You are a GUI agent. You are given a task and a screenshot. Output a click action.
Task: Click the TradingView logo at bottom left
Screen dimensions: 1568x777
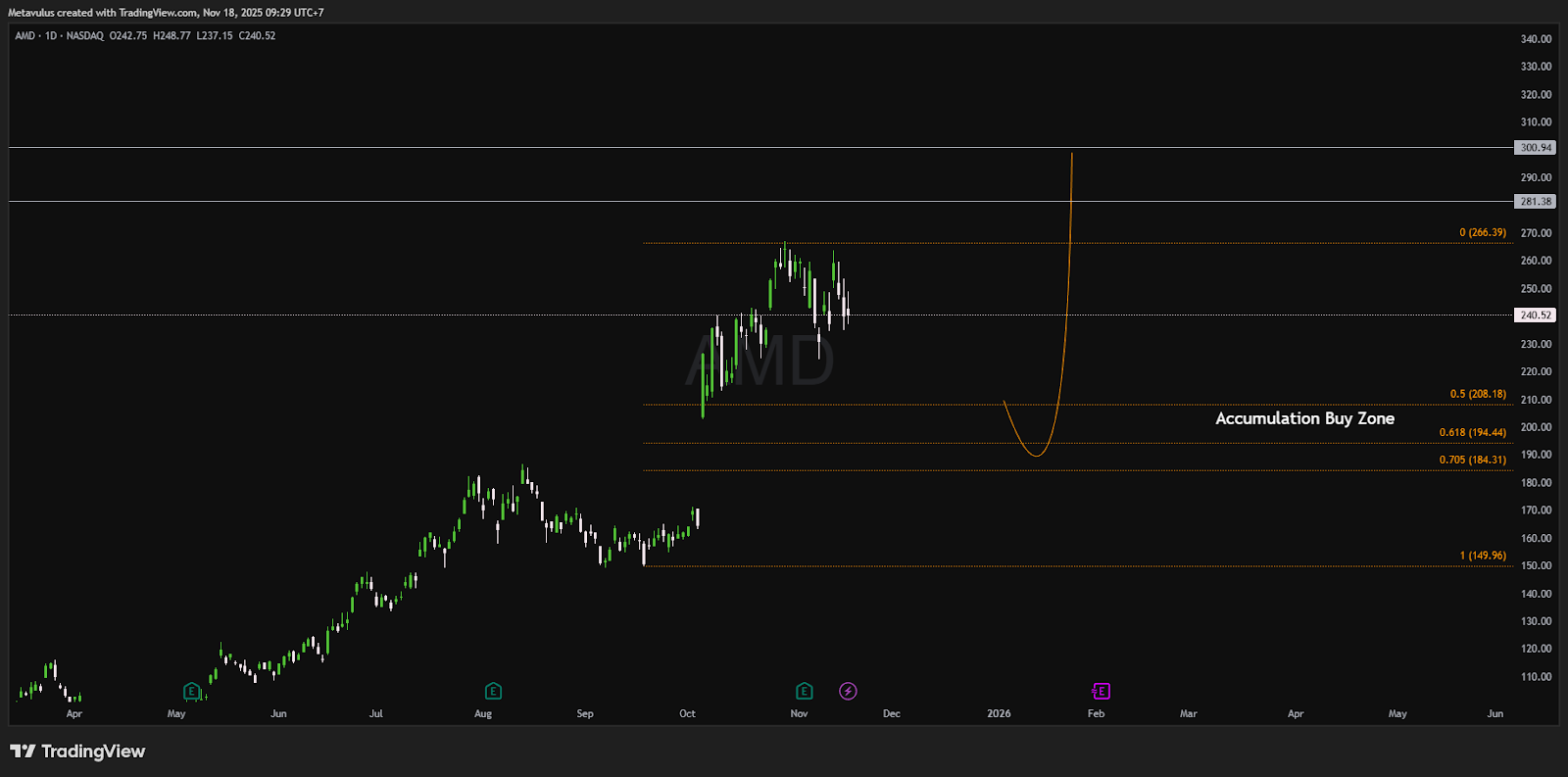(77, 752)
